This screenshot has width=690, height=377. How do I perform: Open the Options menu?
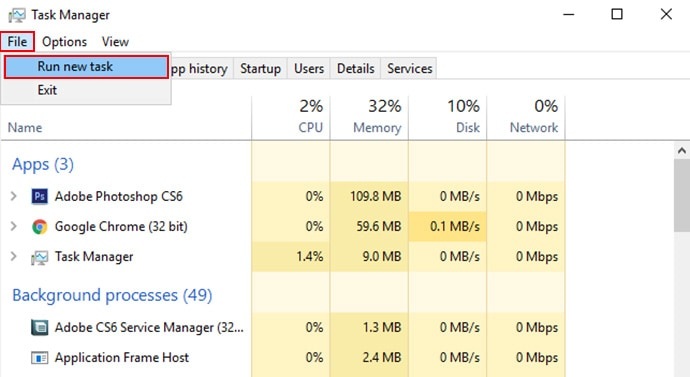pos(65,42)
